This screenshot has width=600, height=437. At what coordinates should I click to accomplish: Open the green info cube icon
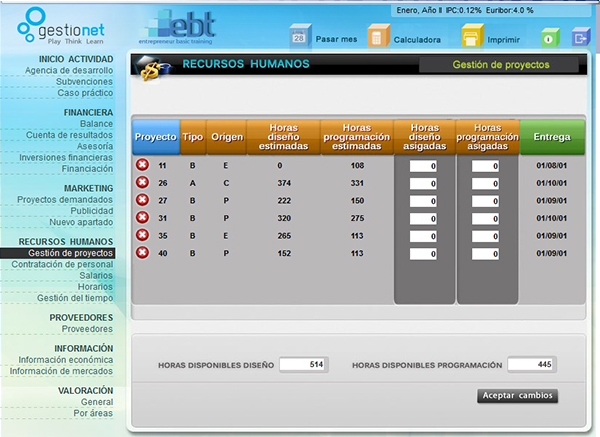550,38
